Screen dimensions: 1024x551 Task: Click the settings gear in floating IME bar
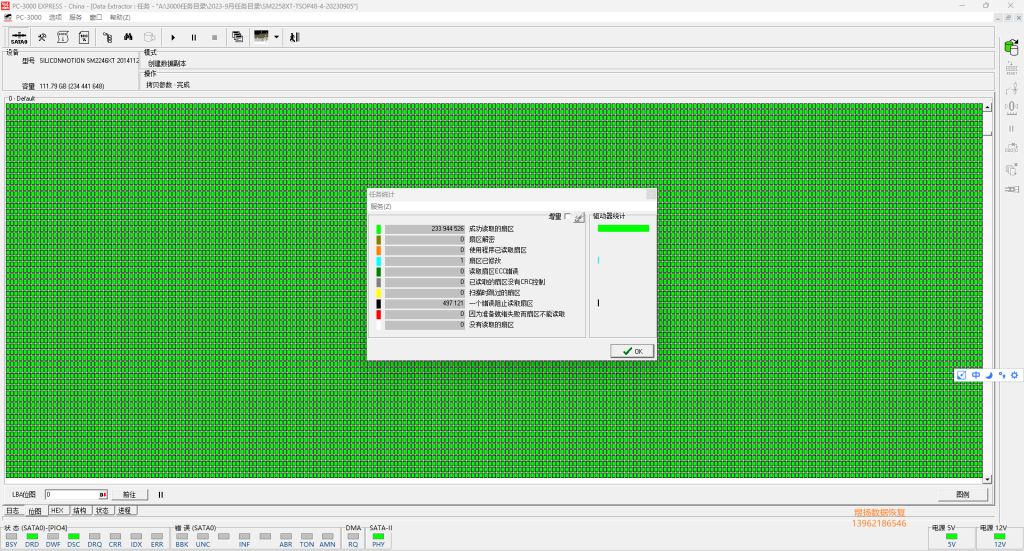(x=1013, y=375)
